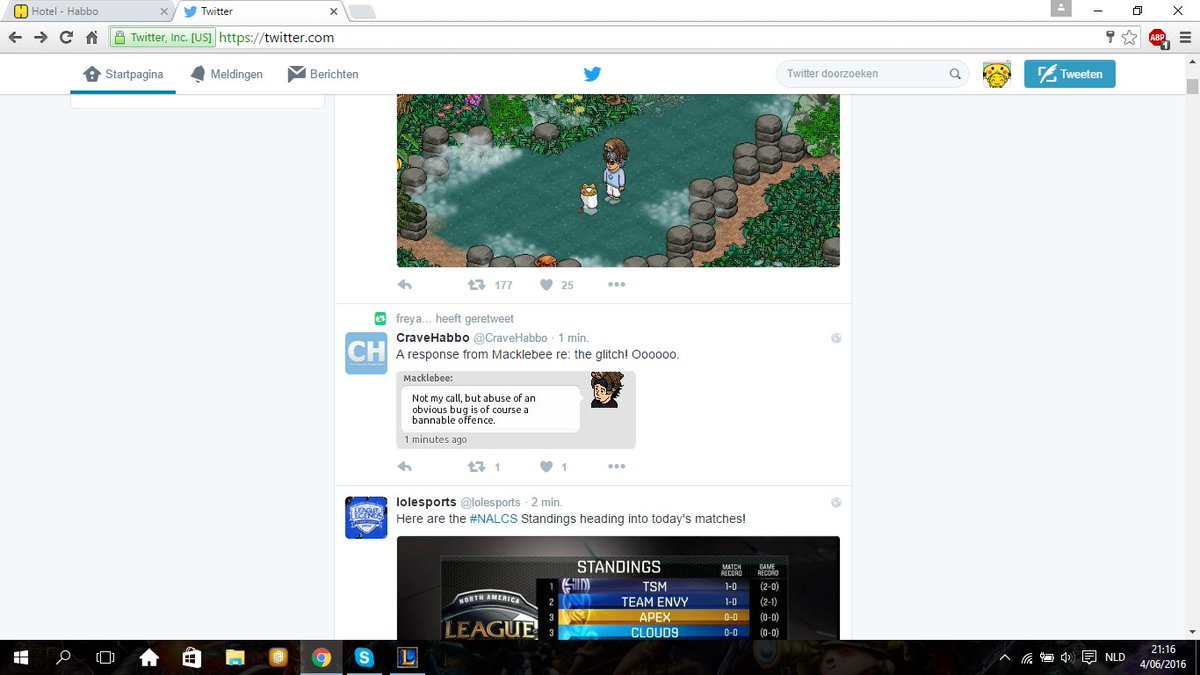Screen dimensions: 1200x675
Task: Click the browser address bar URL
Action: [x=276, y=38]
